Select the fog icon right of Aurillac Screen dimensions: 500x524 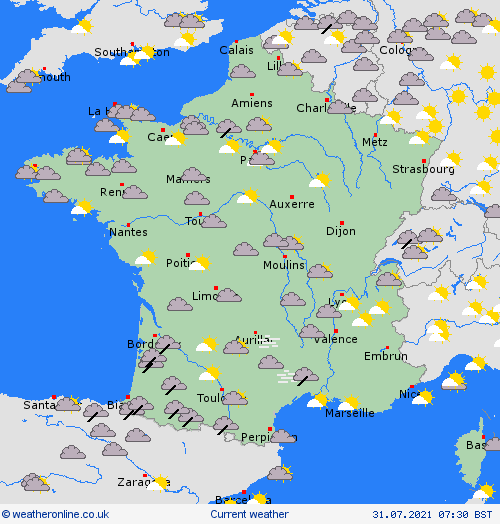(x=269, y=343)
